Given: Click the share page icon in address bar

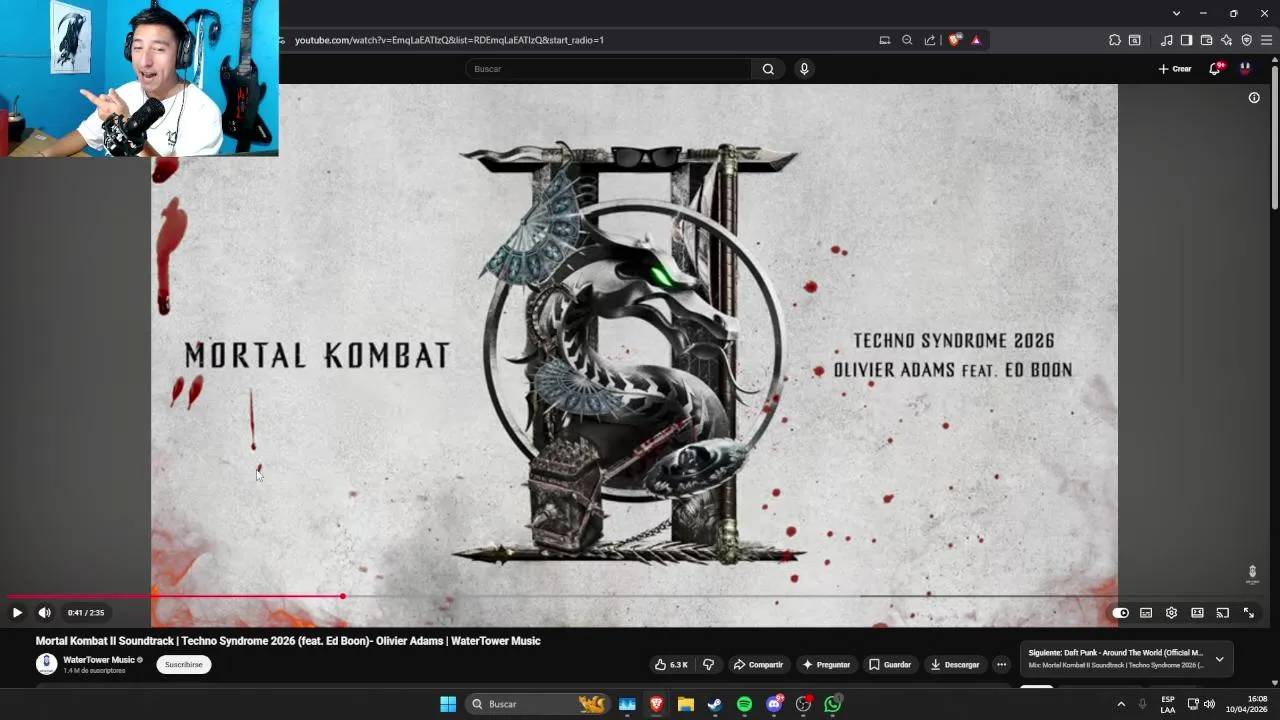Looking at the screenshot, I should (x=930, y=40).
